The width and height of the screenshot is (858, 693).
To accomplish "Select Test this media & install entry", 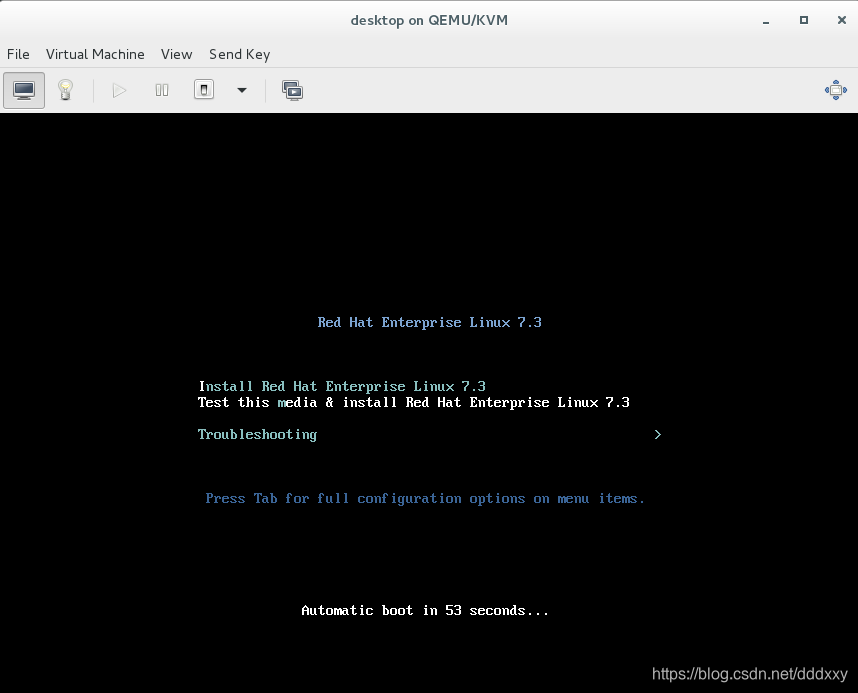I will 414,402.
